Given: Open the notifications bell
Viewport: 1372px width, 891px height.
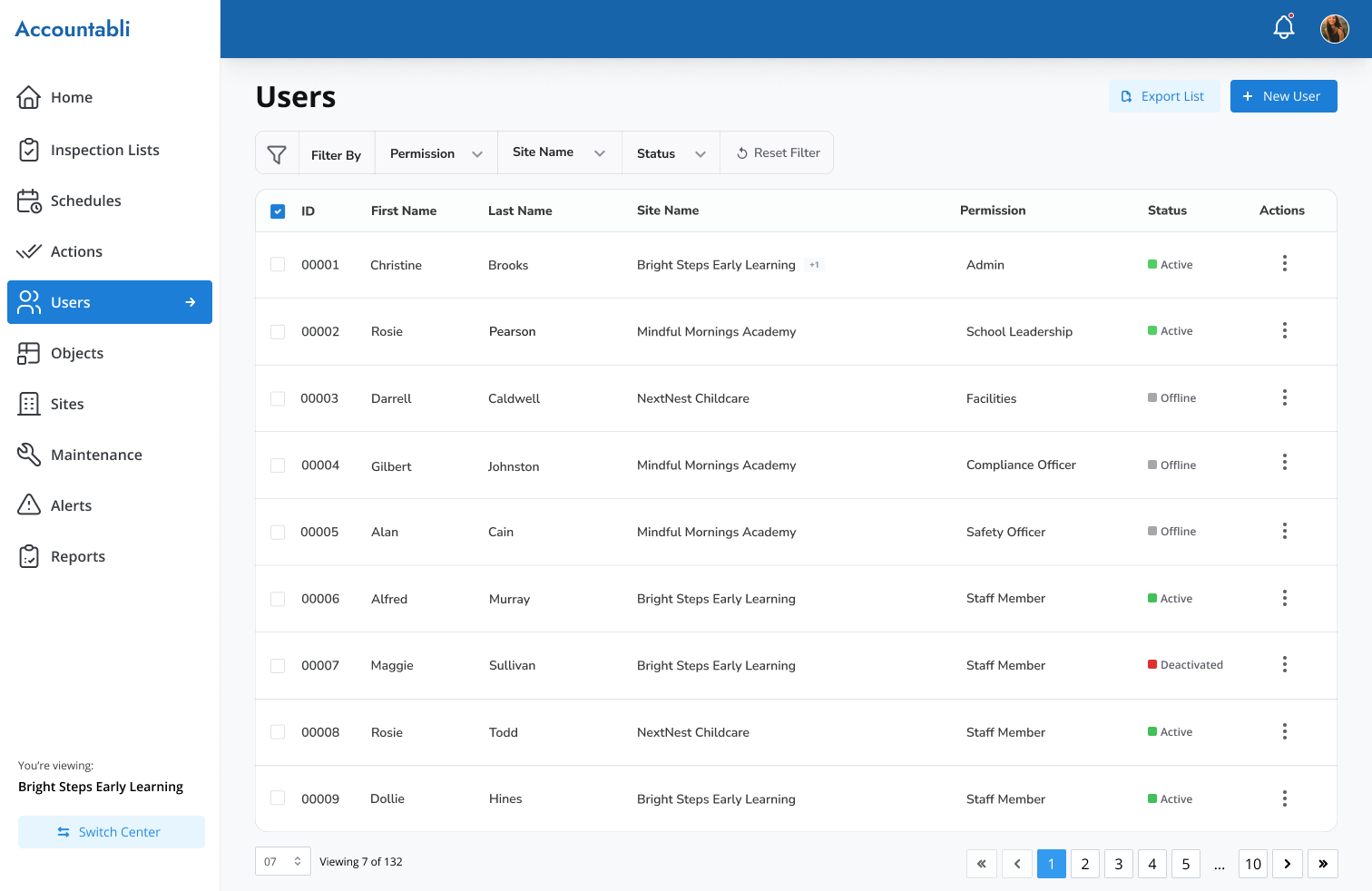Looking at the screenshot, I should click(1284, 27).
